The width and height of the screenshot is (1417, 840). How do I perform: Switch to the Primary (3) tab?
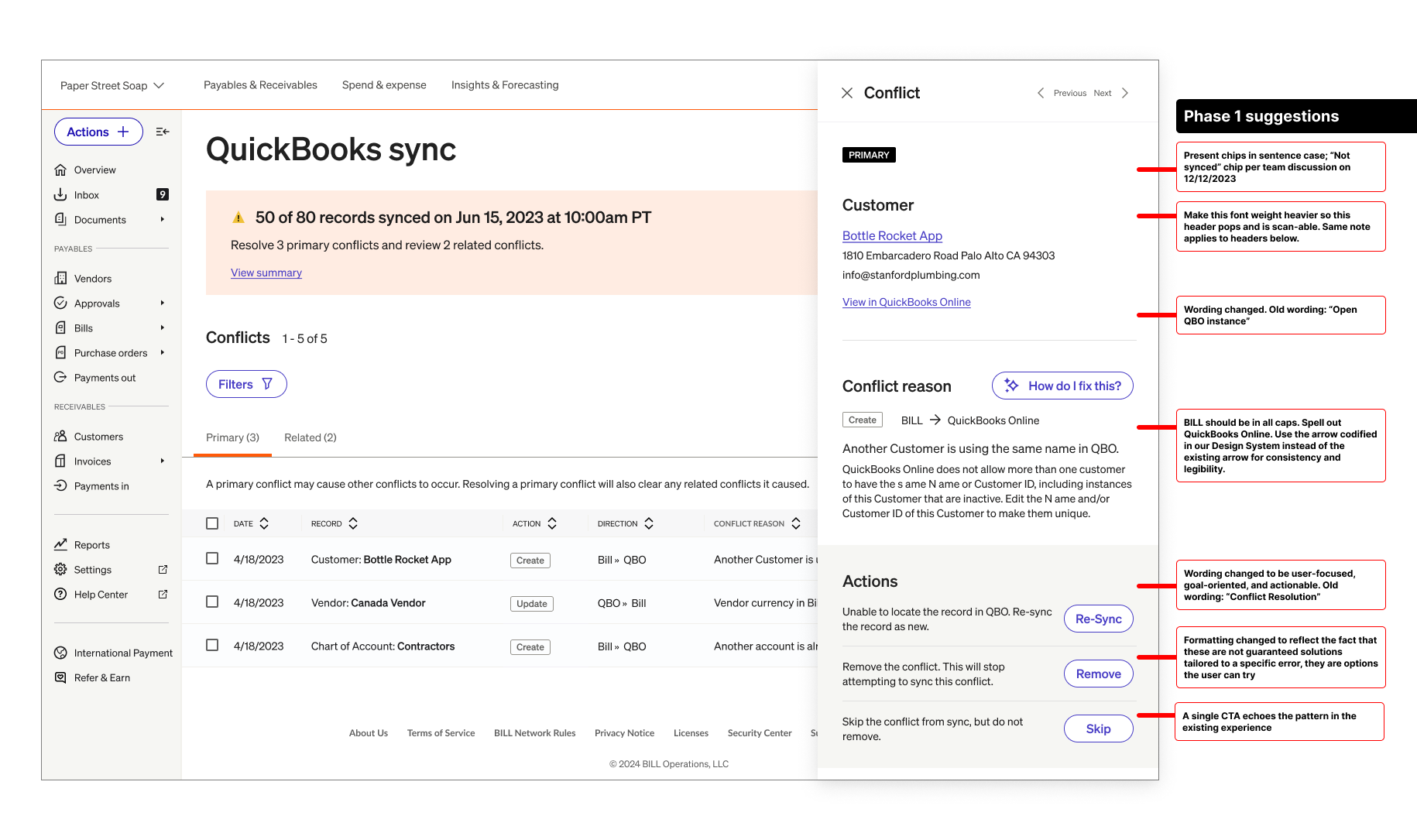(232, 437)
